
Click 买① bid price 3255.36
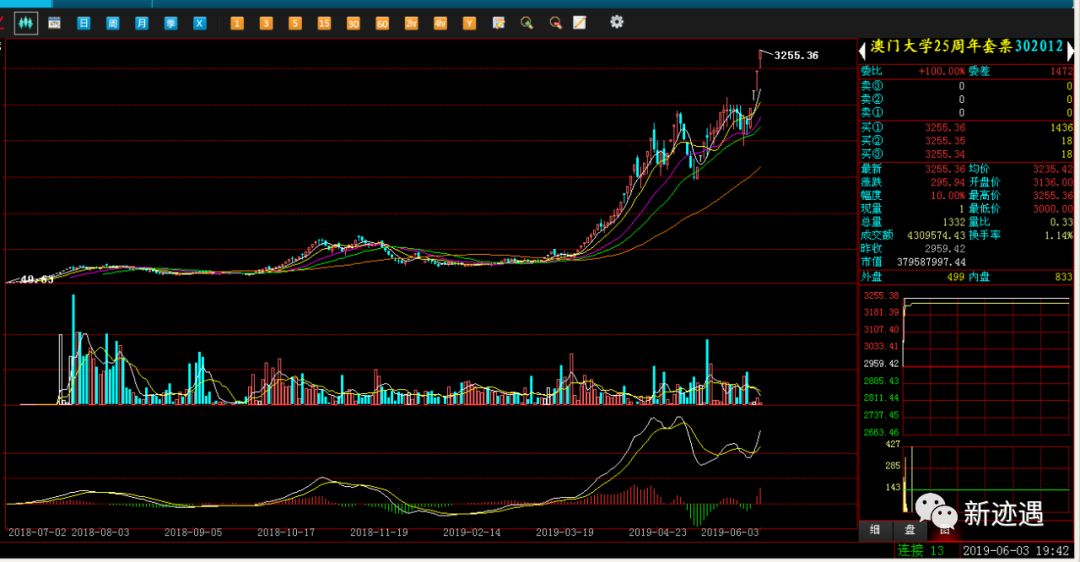click(945, 127)
